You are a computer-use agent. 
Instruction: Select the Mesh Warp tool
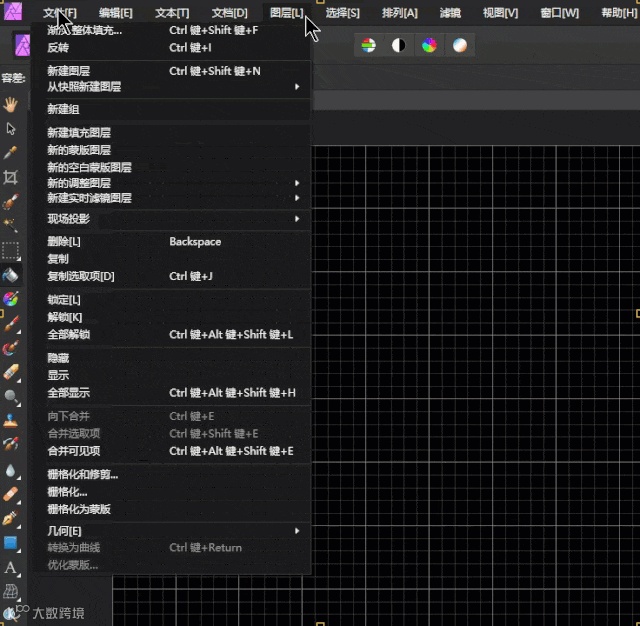tap(10, 592)
